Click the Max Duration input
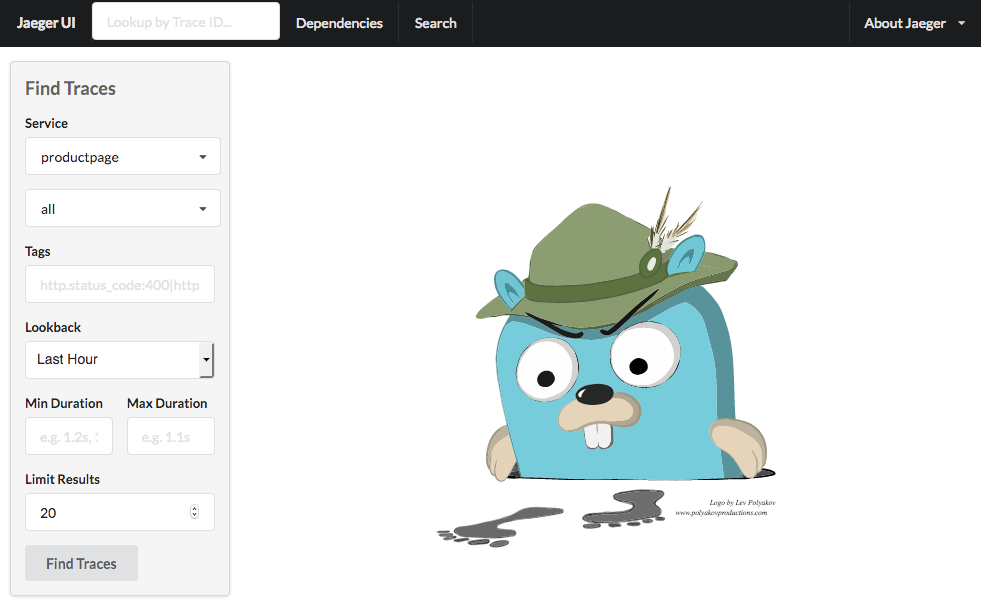The height and width of the screenshot is (602, 981). tap(171, 436)
